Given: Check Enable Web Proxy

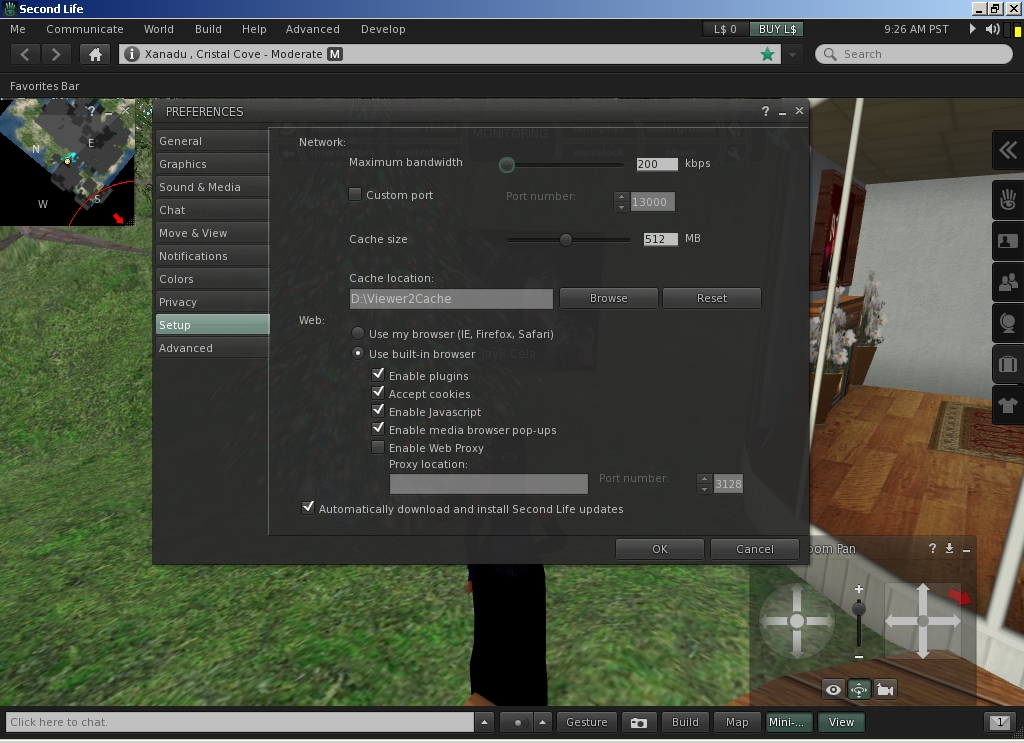Looking at the screenshot, I should [x=377, y=447].
